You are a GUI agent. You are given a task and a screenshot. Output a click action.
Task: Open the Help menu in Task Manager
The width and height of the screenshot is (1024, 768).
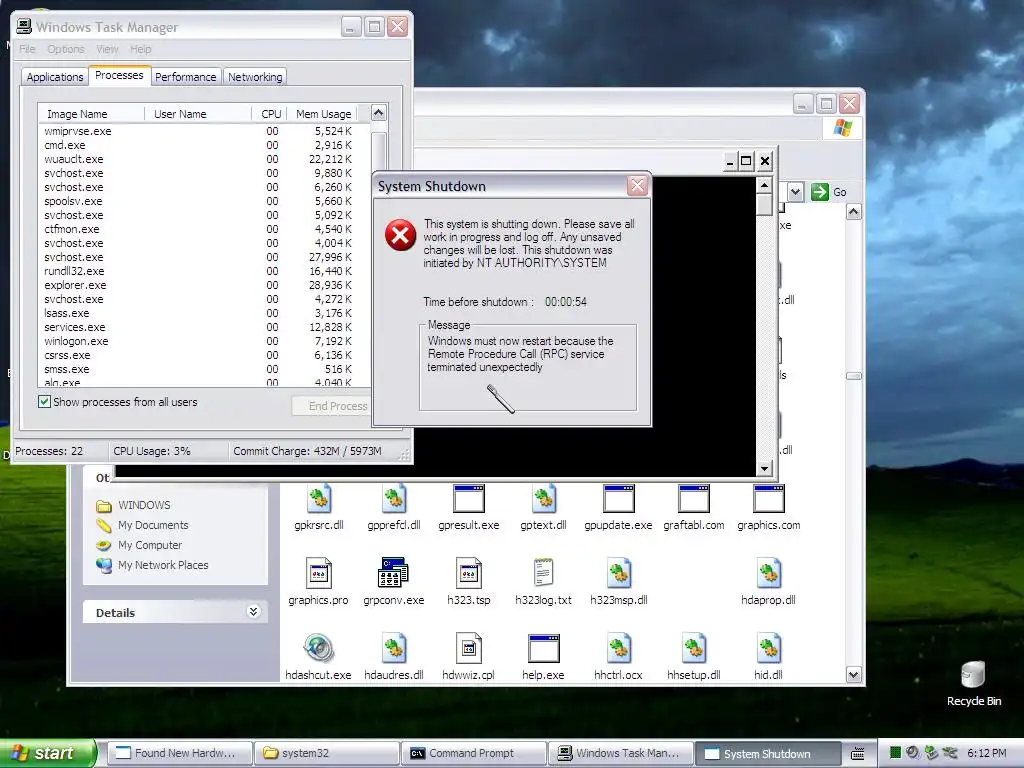coord(140,49)
